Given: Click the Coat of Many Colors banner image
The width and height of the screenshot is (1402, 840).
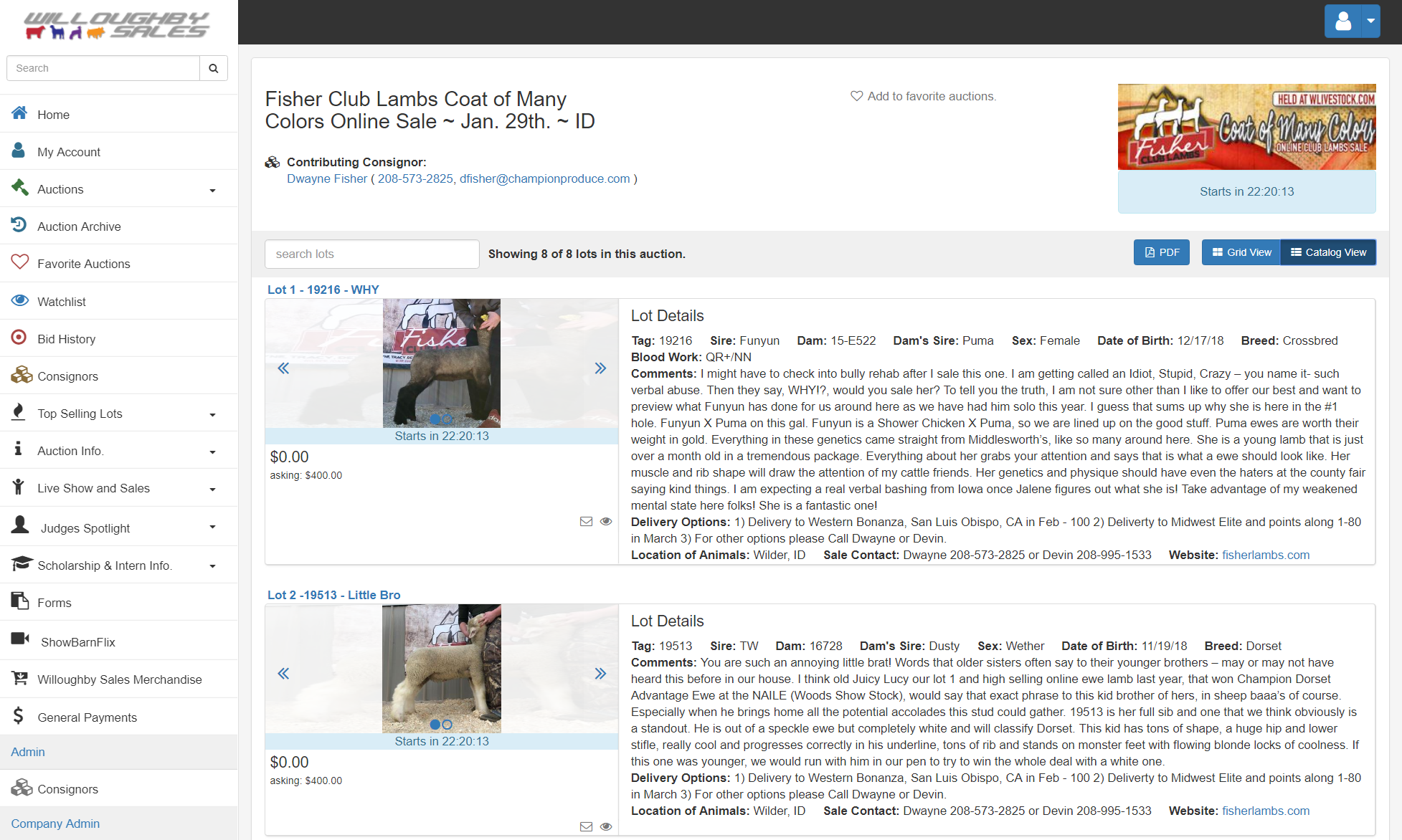Looking at the screenshot, I should [x=1247, y=127].
